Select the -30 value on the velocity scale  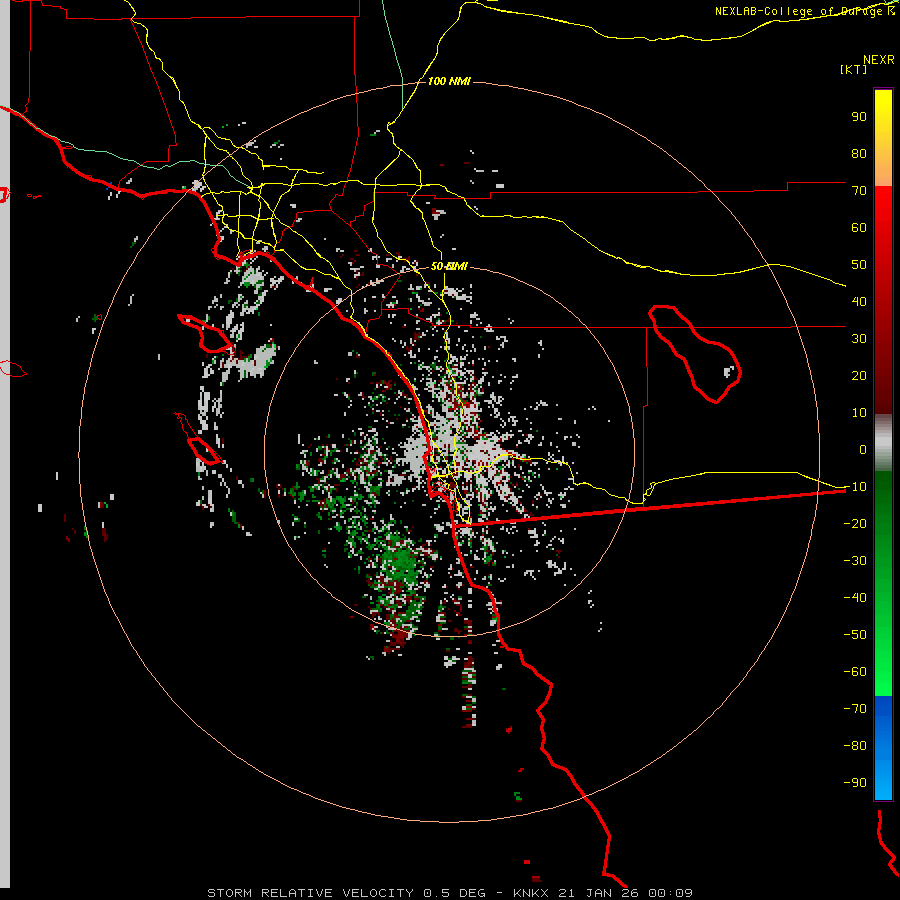[855, 561]
